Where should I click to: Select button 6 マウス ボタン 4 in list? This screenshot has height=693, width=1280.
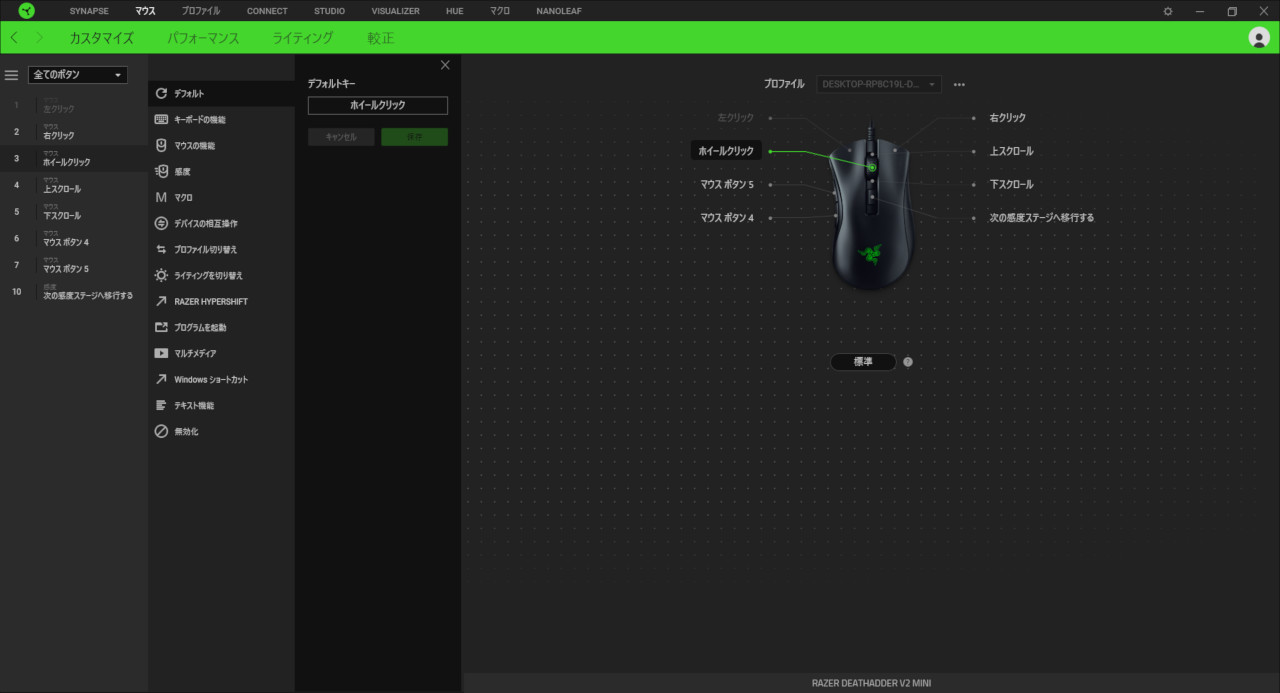coord(74,239)
